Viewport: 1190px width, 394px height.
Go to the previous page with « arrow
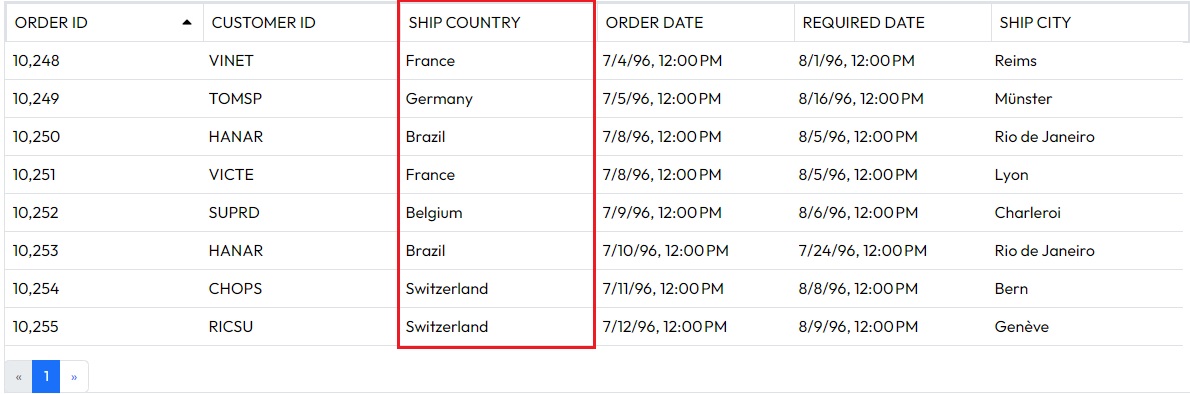(19, 377)
